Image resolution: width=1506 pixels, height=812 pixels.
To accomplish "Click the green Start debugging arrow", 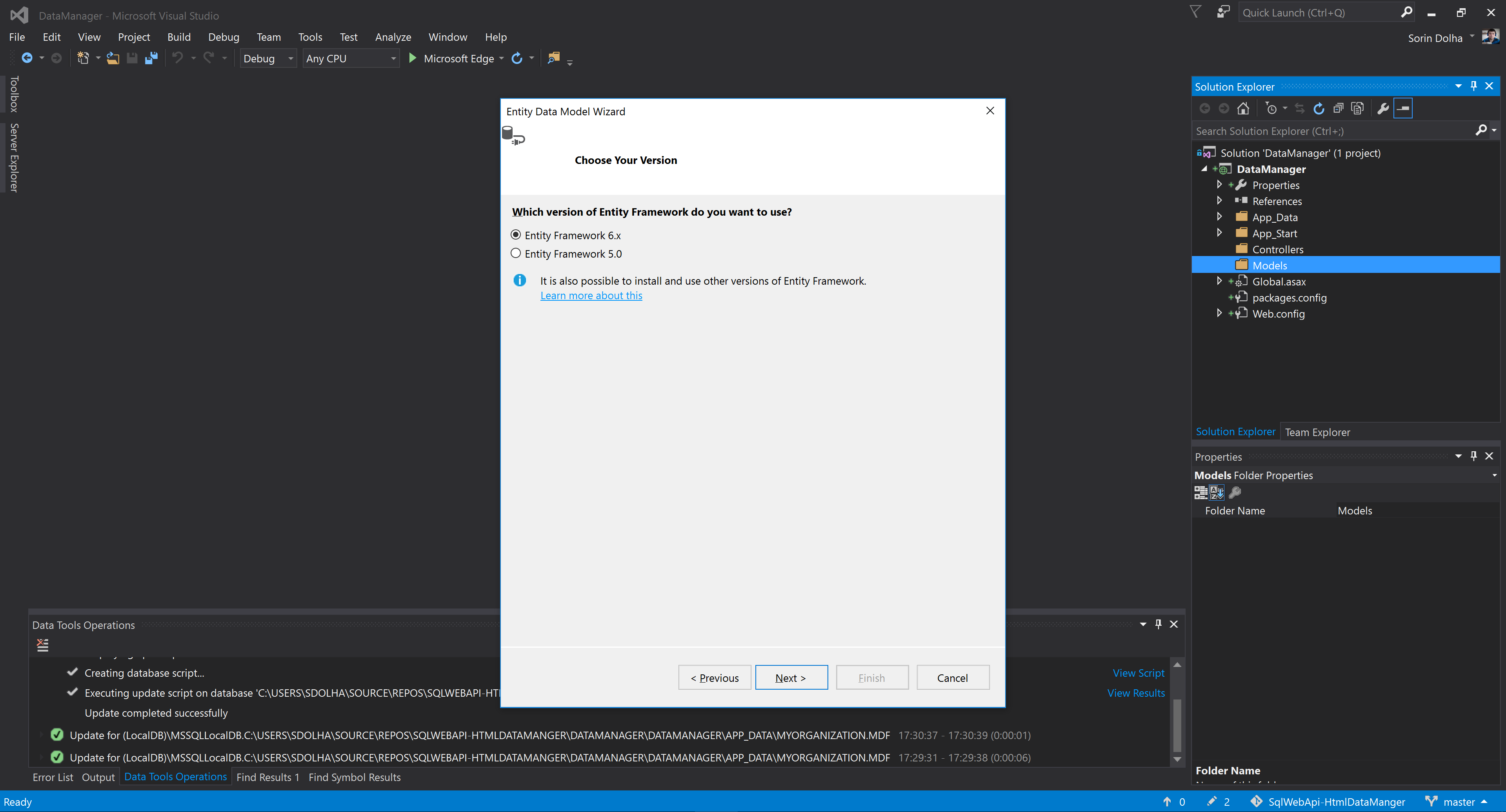I will pos(412,58).
